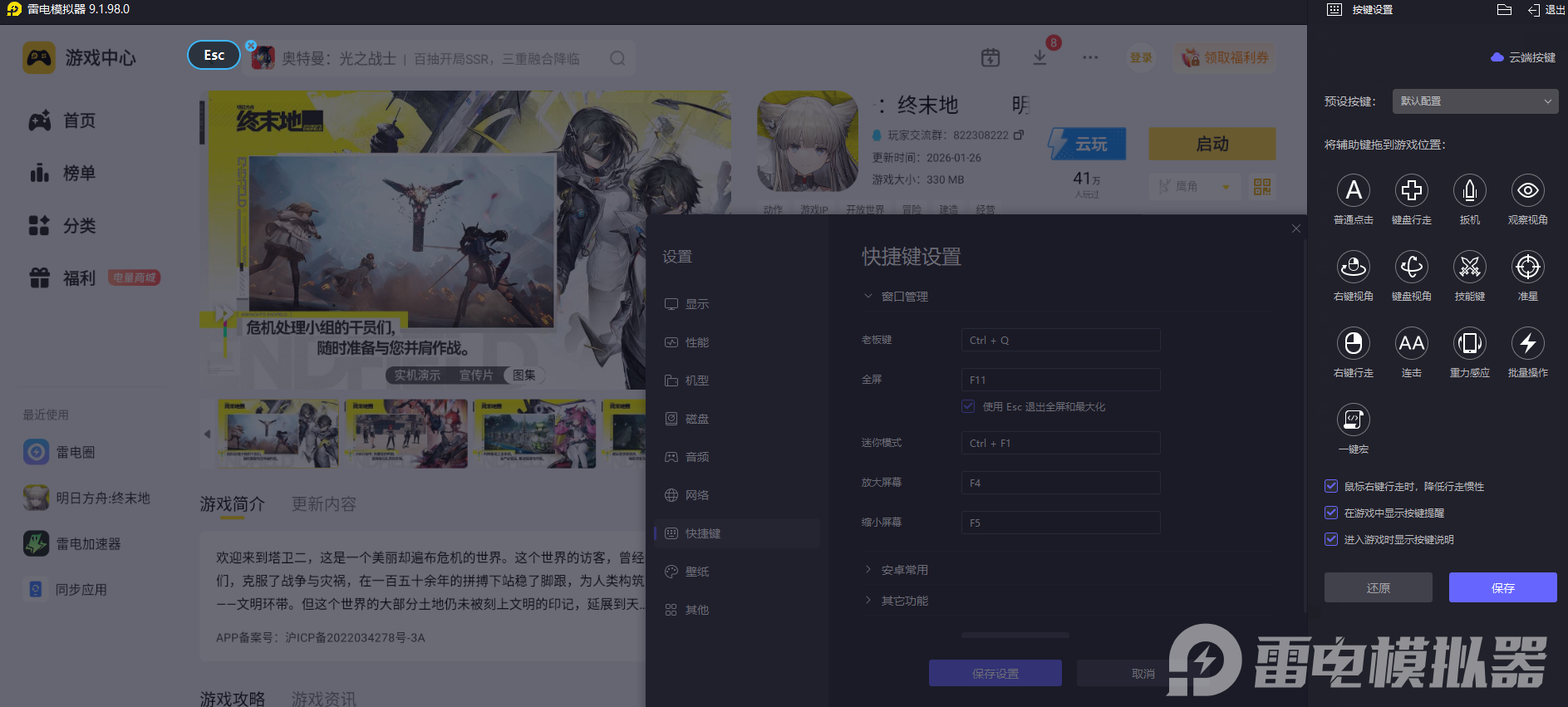Viewport: 1568px width, 707px height.
Task: Open 云端按键 cloud keys link
Action: pyautogui.click(x=1523, y=57)
